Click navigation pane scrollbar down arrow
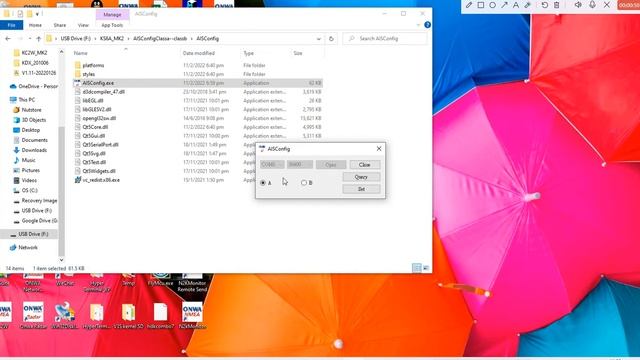Screen dimensions: 640x360 click(62, 260)
